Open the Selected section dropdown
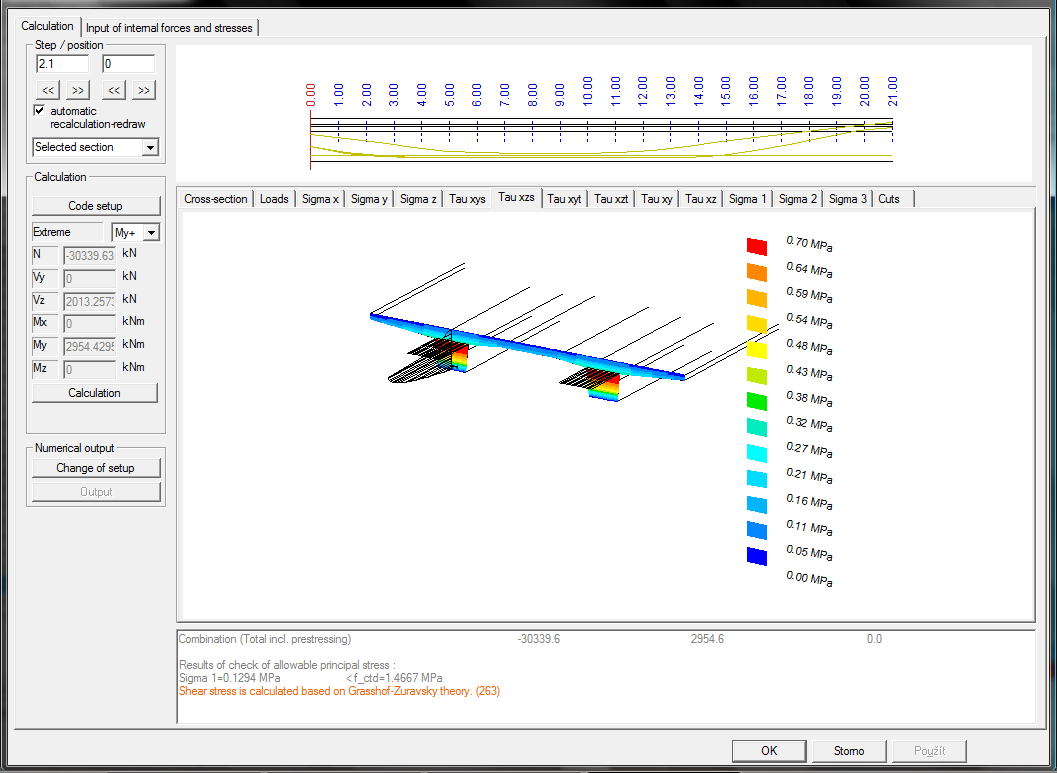1057x773 pixels. click(x=95, y=147)
